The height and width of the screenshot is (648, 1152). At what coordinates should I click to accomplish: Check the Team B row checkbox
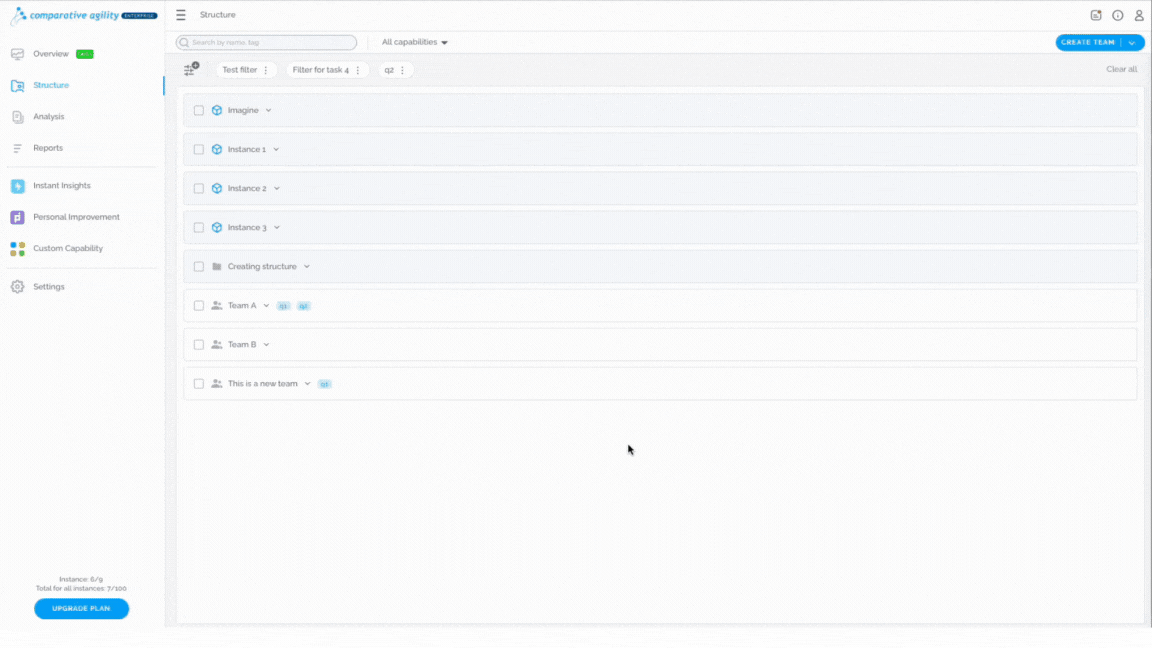pyautogui.click(x=198, y=345)
